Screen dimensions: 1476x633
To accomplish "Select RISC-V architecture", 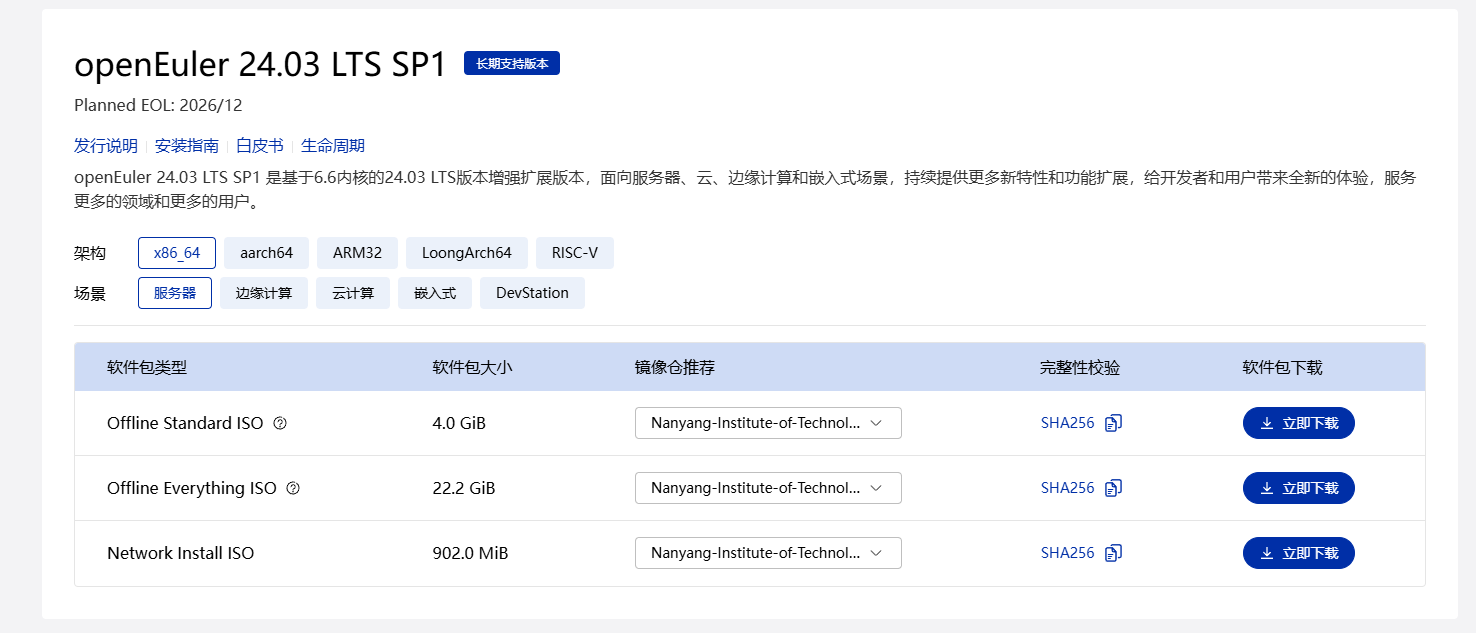I will pyautogui.click(x=575, y=253).
